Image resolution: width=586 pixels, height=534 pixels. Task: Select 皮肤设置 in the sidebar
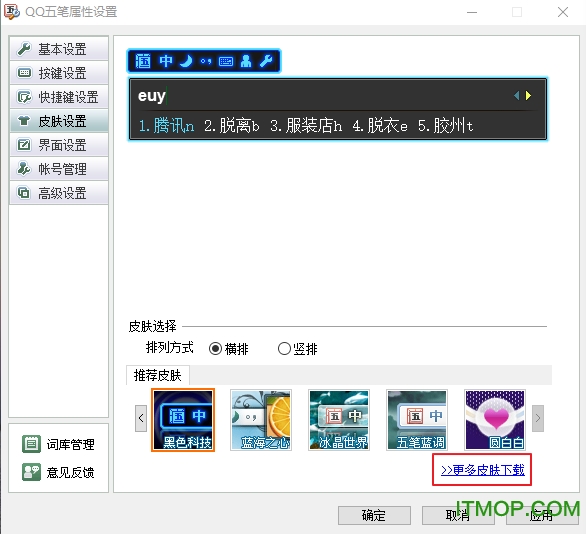pos(59,121)
